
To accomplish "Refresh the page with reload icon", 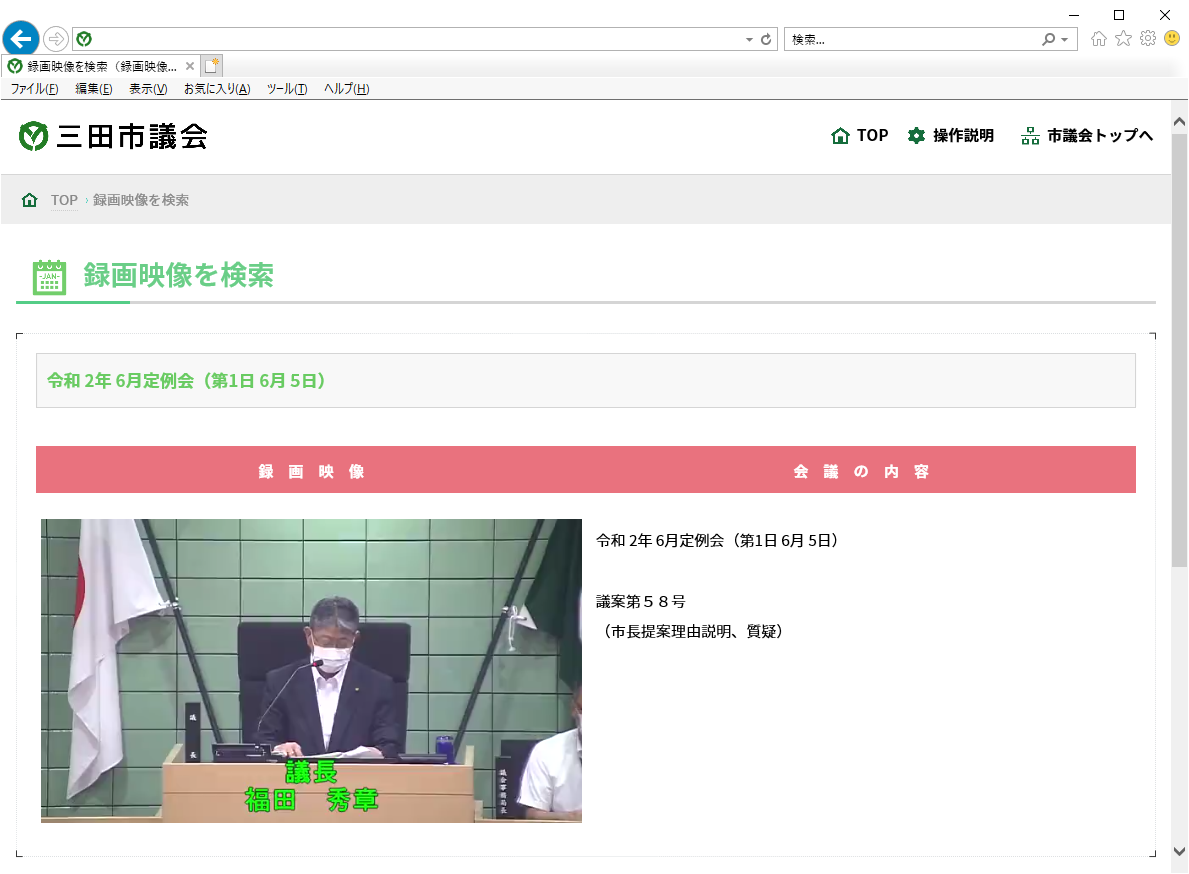I will pyautogui.click(x=767, y=39).
